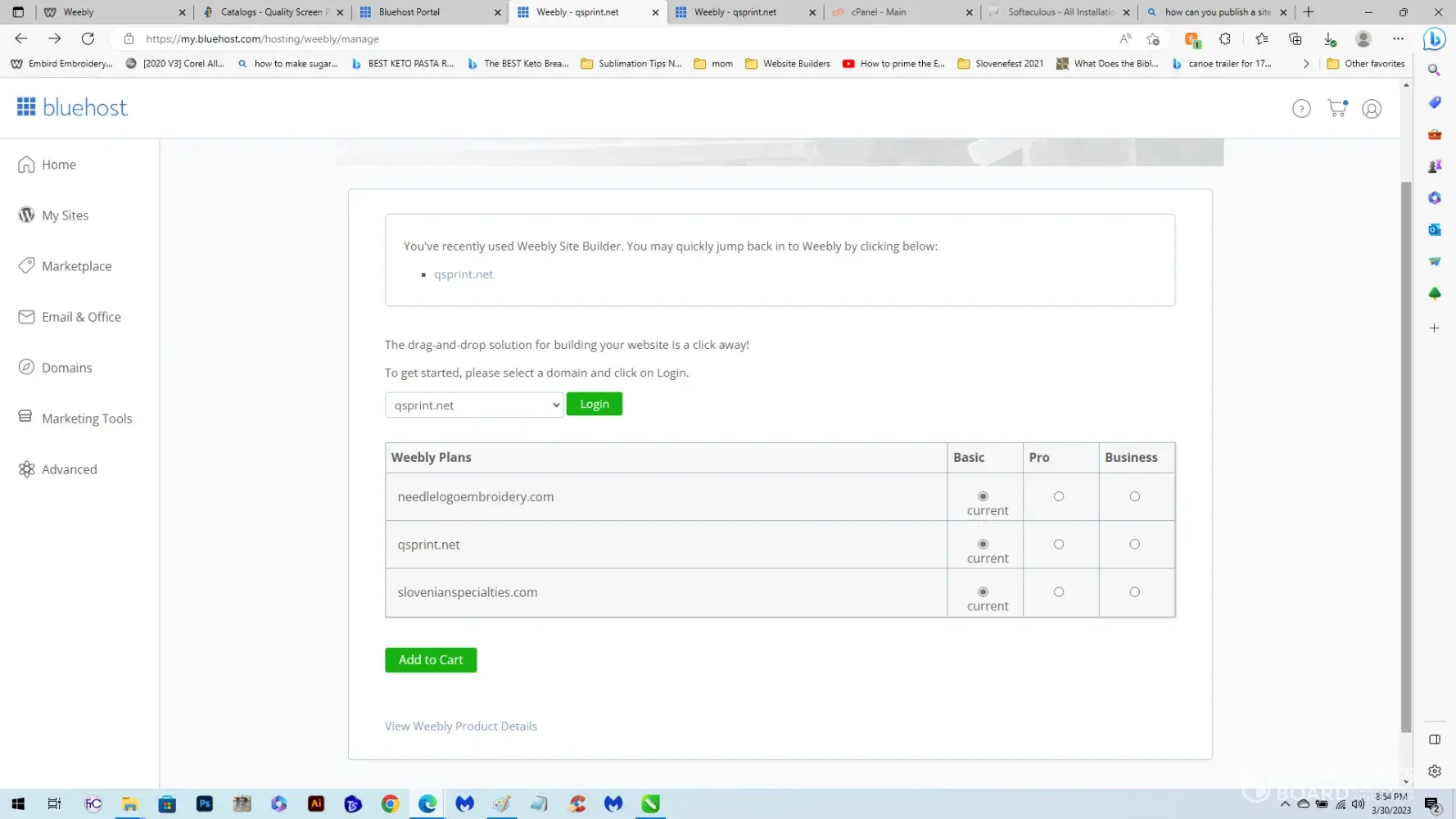Viewport: 1456px width, 819px height.
Task: Open the domain selection dropdown
Action: (474, 405)
